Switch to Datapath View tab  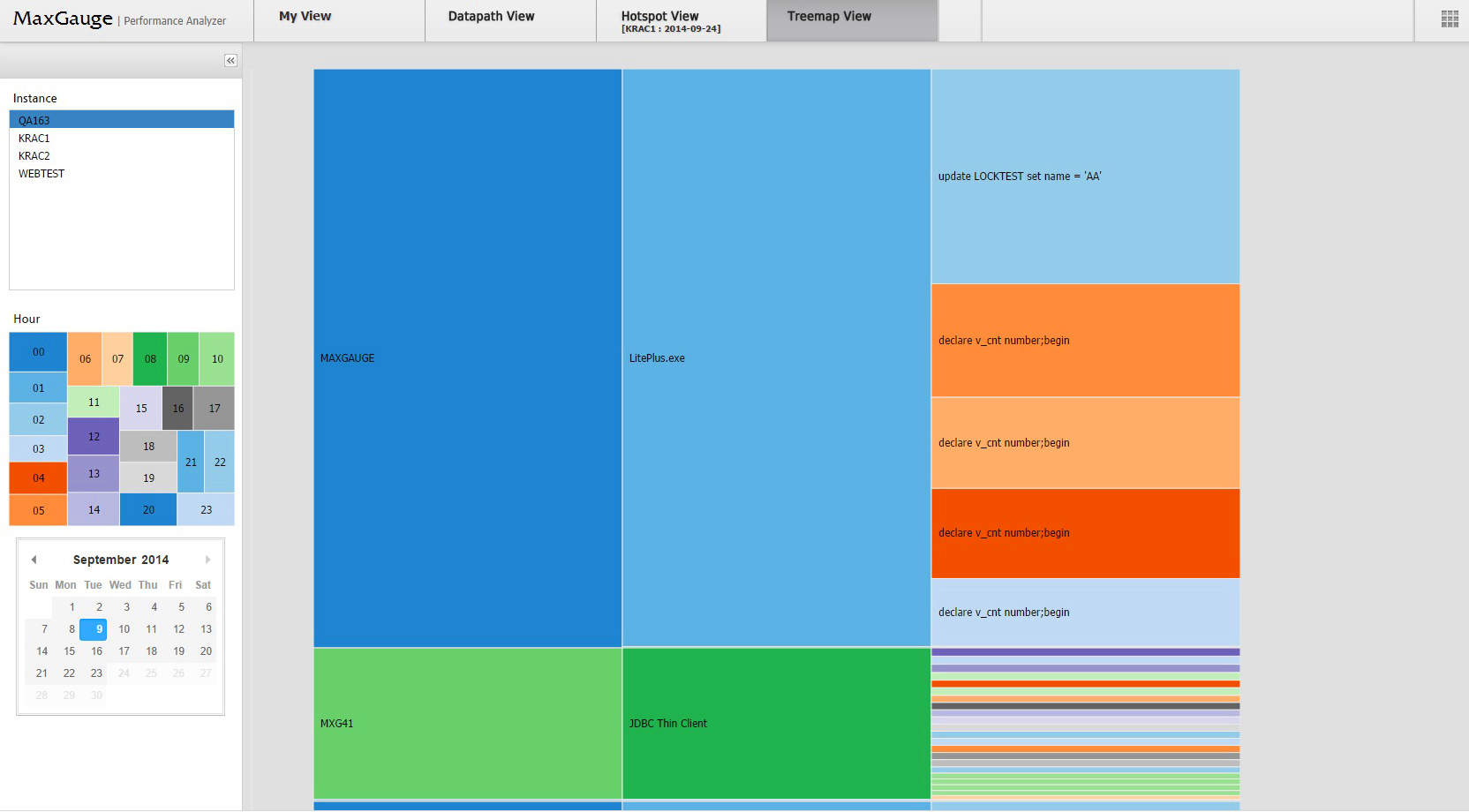click(x=510, y=20)
